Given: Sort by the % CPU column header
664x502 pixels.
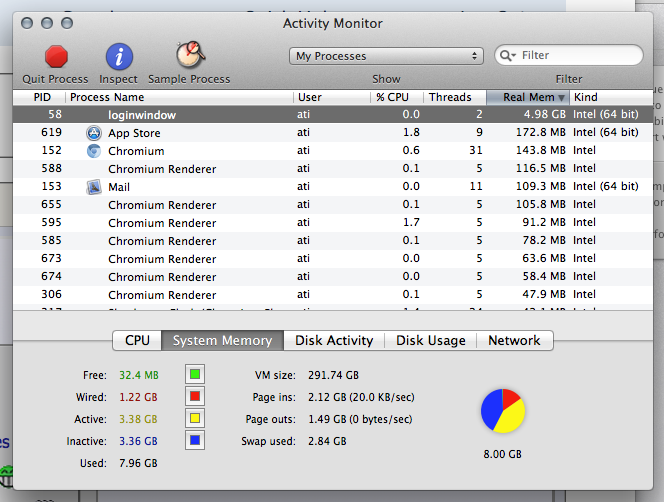Looking at the screenshot, I should [397, 97].
